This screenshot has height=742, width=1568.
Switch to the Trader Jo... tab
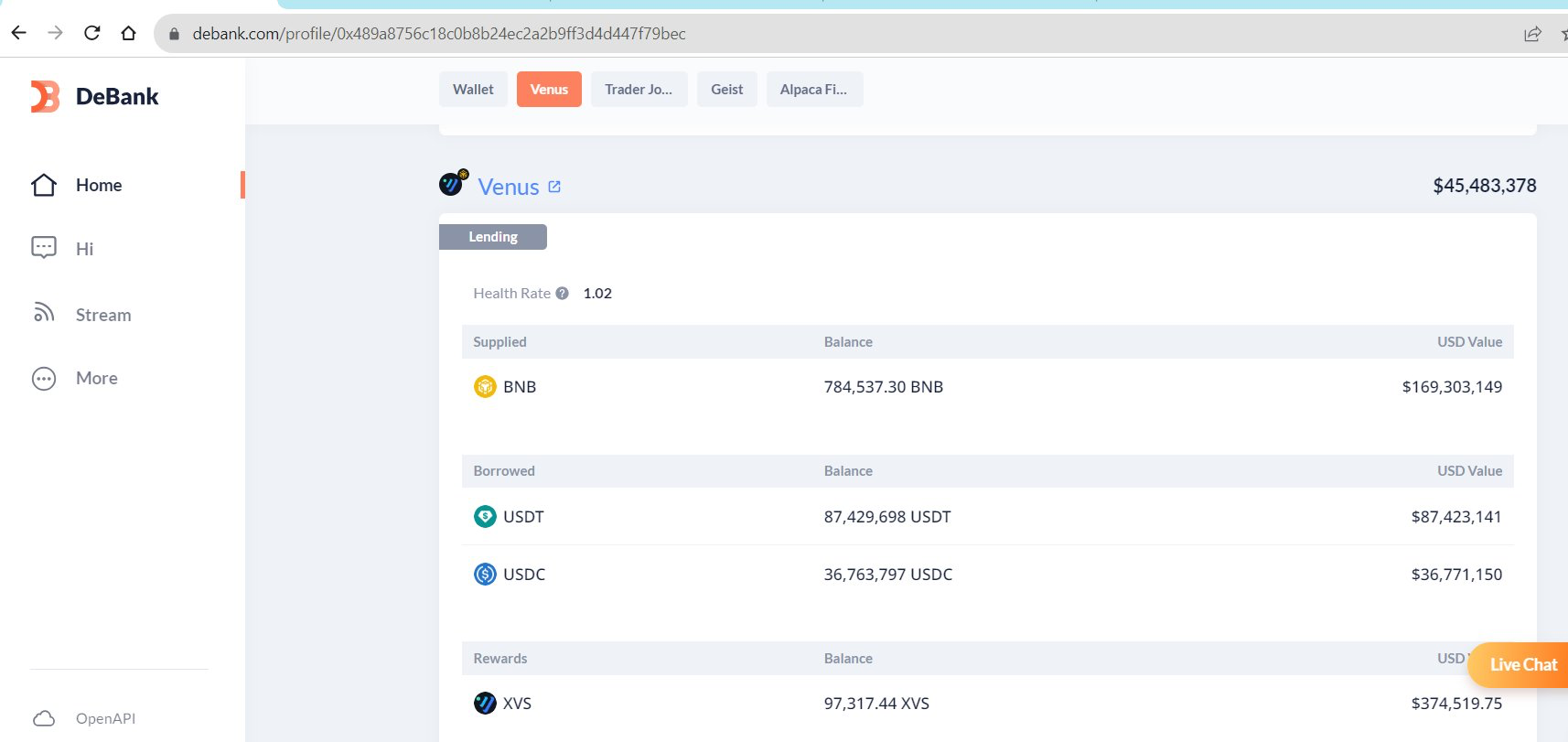(639, 90)
